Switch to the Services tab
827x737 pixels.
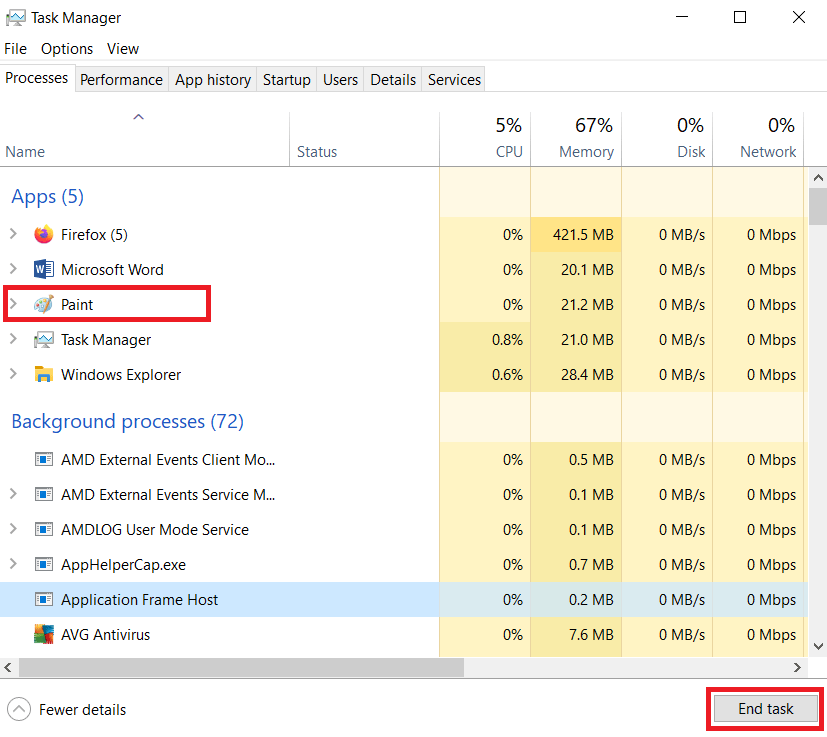click(454, 79)
